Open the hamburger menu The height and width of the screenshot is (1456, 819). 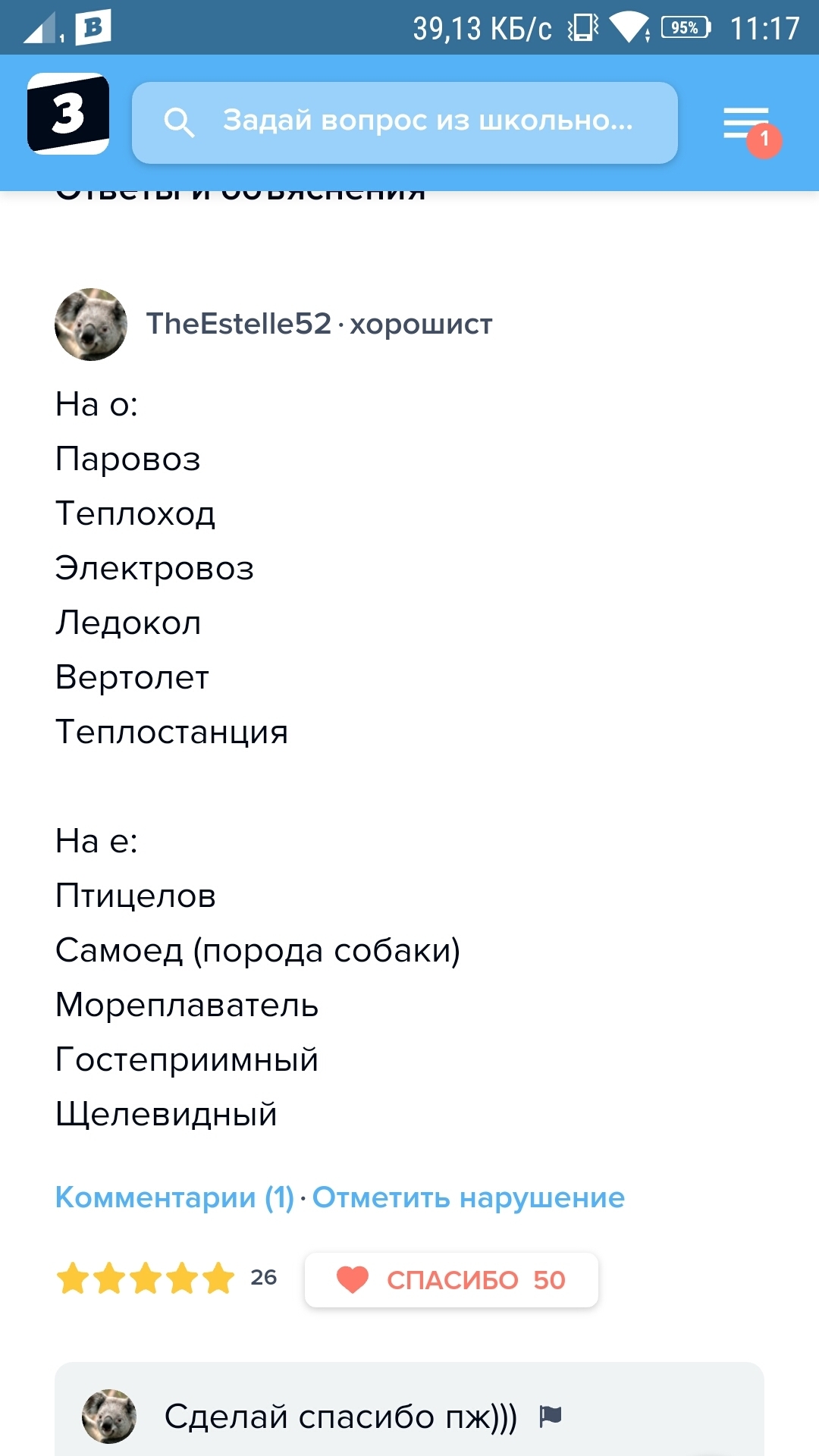click(x=745, y=122)
